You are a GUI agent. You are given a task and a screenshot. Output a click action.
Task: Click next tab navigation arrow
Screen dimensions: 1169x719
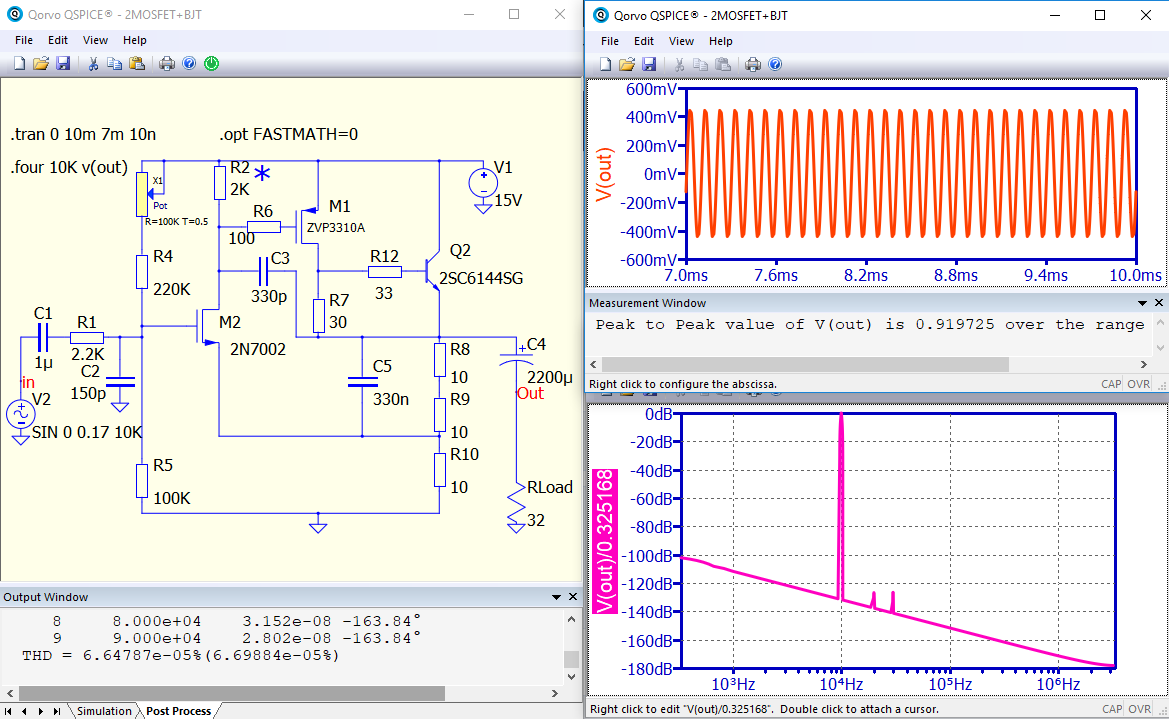tap(40, 712)
